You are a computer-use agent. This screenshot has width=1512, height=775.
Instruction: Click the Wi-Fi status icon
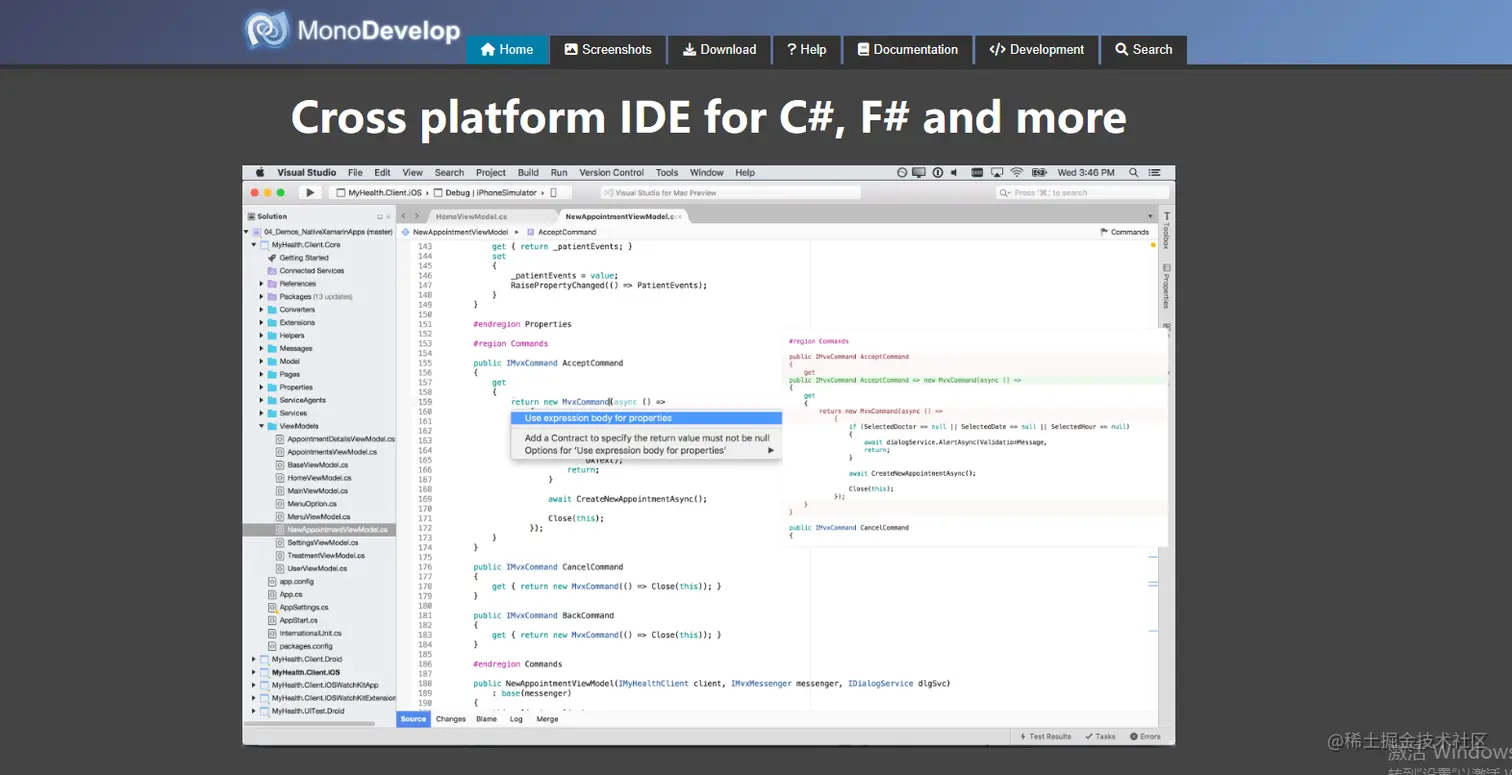(1017, 172)
